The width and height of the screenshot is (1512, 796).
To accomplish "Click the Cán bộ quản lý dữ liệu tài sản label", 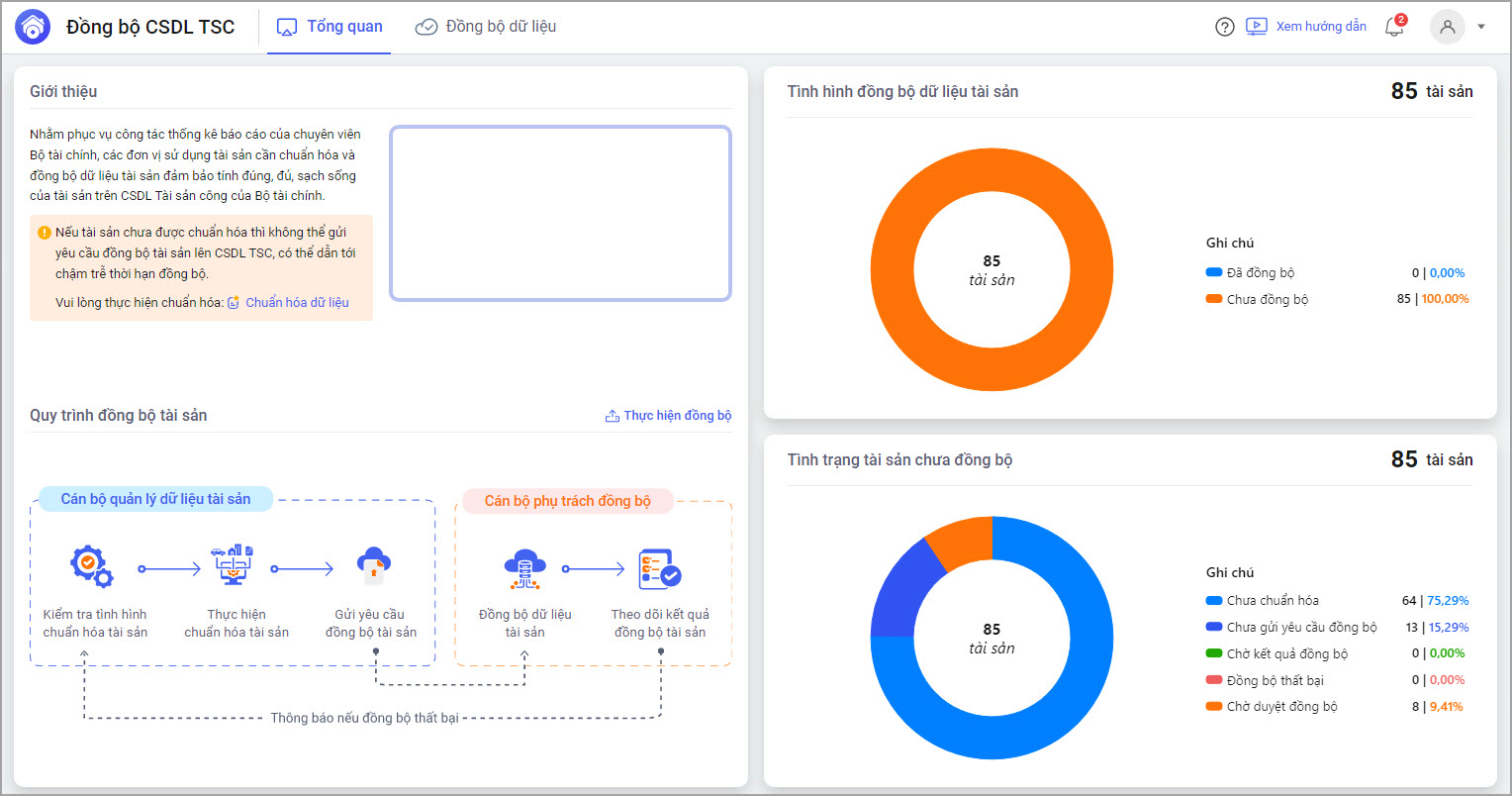I will coord(156,499).
